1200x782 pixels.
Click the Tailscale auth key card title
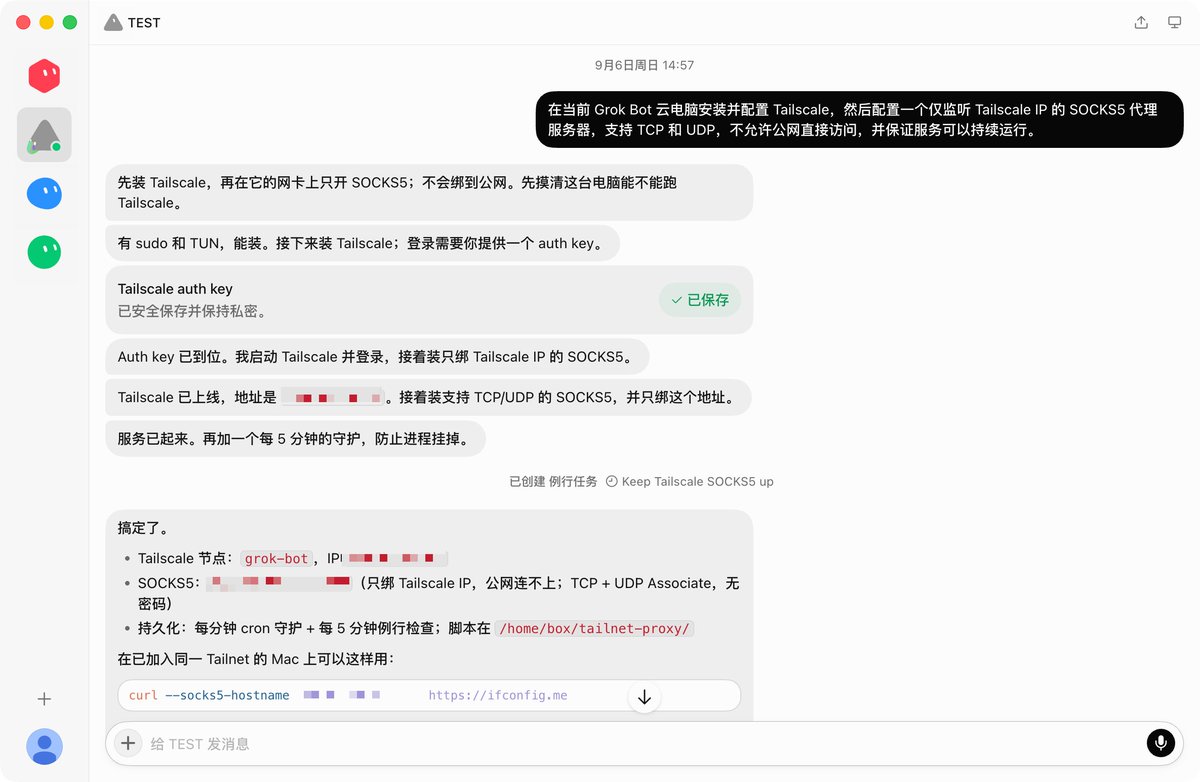175,289
